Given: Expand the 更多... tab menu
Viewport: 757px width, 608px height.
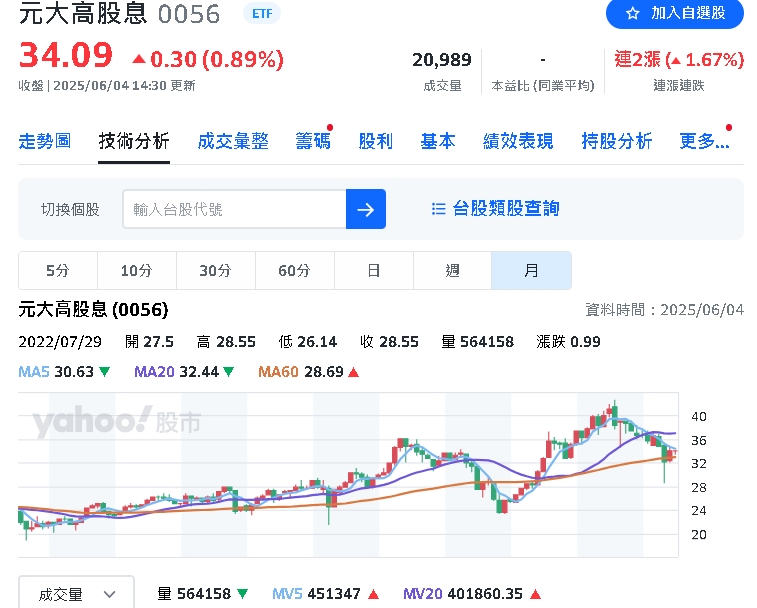Looking at the screenshot, I should 704,141.
